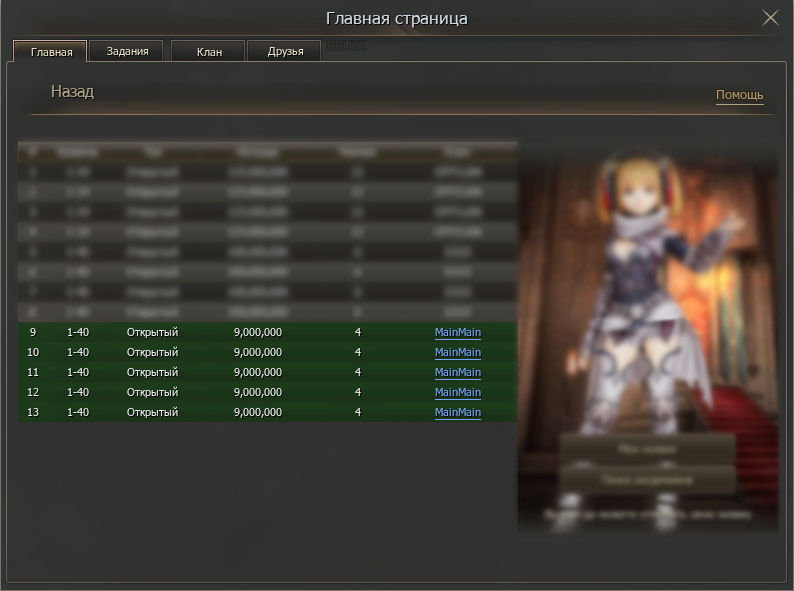Open the Задания tab
794x591 pixels.
point(128,51)
